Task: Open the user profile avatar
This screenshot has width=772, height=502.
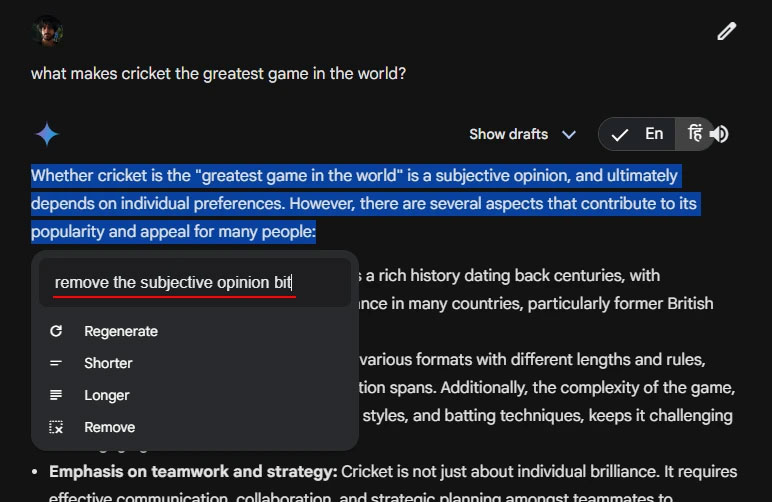Action: (x=47, y=31)
